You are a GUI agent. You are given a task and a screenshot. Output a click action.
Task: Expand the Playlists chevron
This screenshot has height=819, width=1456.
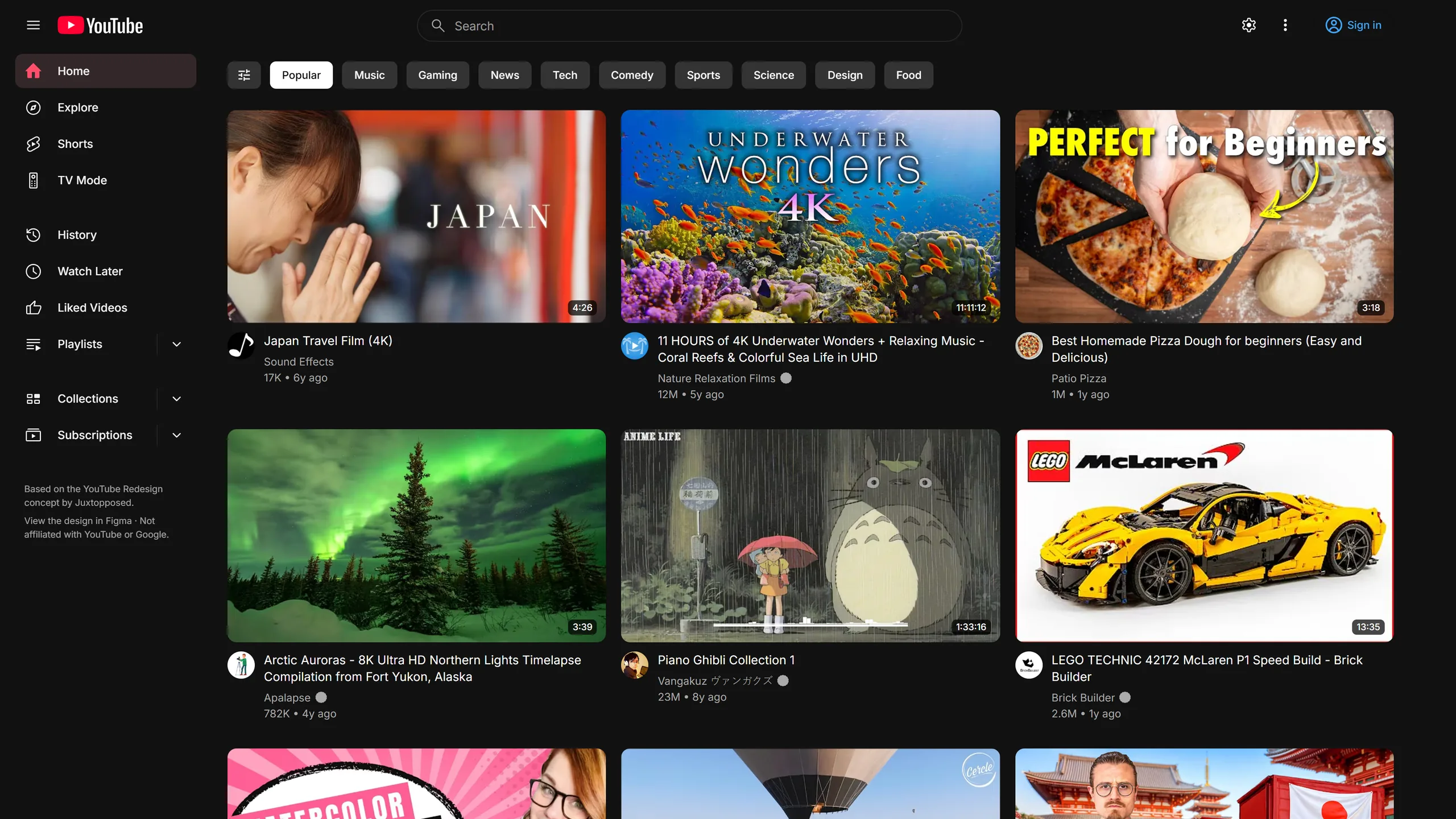pos(177,344)
